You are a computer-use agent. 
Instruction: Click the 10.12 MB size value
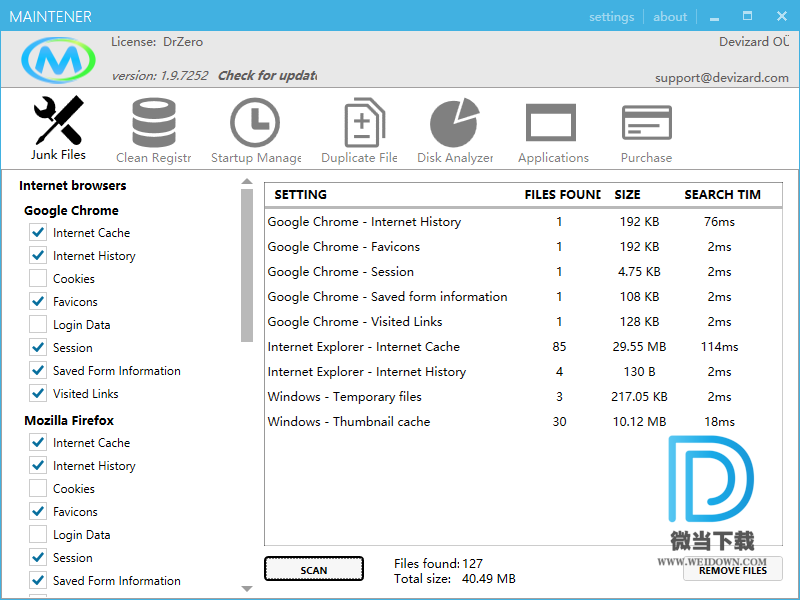639,421
